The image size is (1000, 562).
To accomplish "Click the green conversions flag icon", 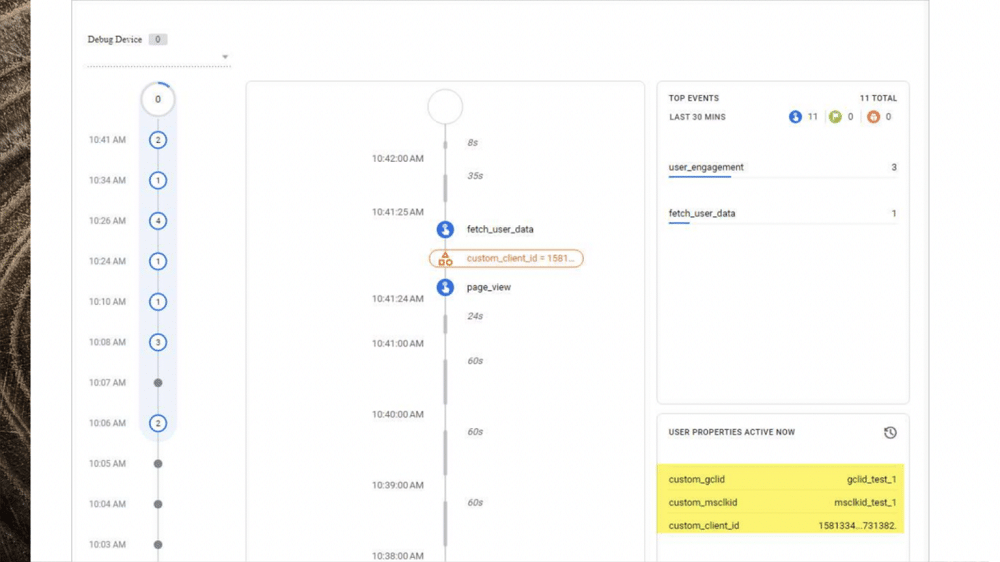I will point(835,117).
